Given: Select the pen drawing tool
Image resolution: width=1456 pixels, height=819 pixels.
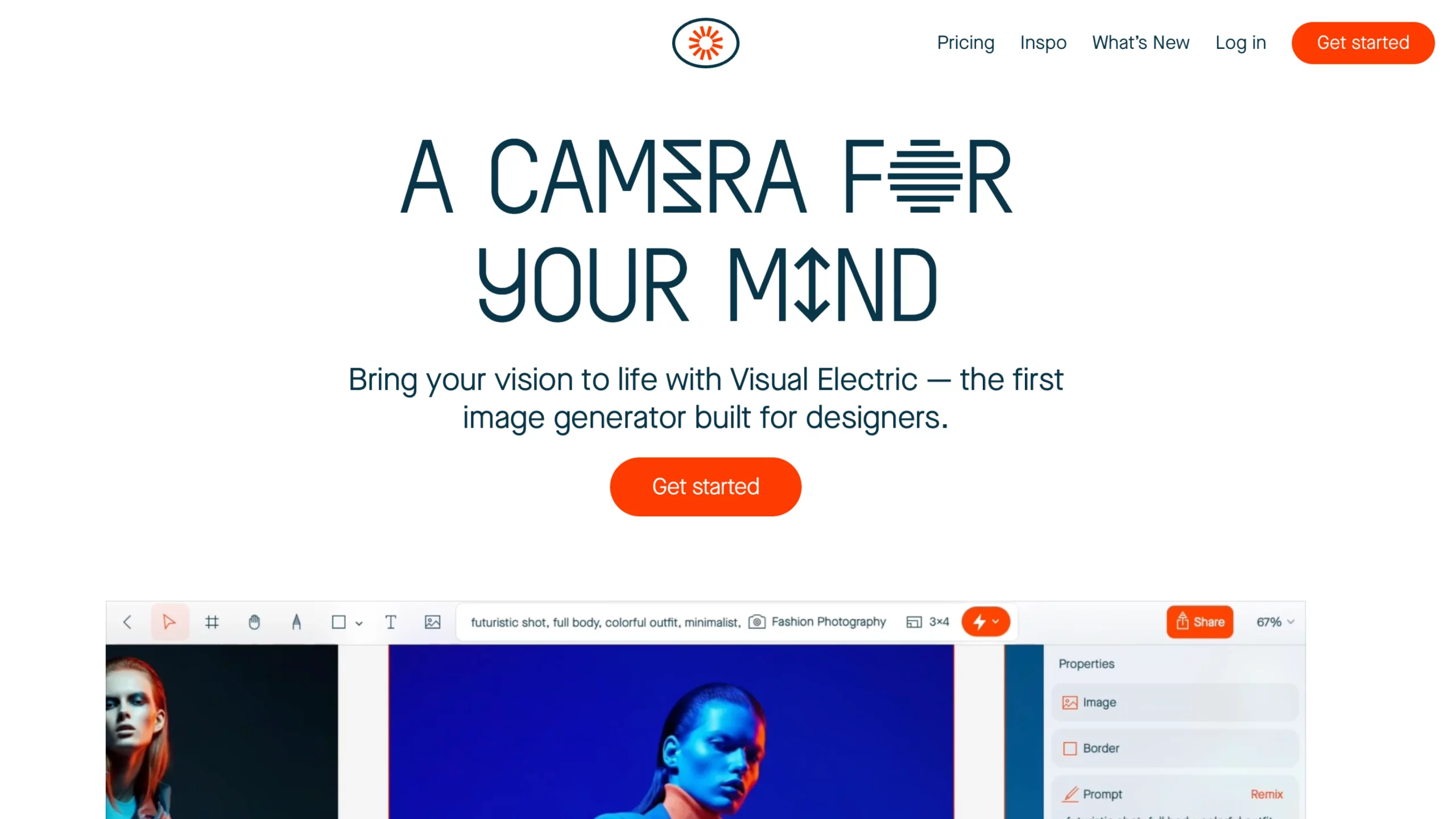Looking at the screenshot, I should [x=296, y=622].
